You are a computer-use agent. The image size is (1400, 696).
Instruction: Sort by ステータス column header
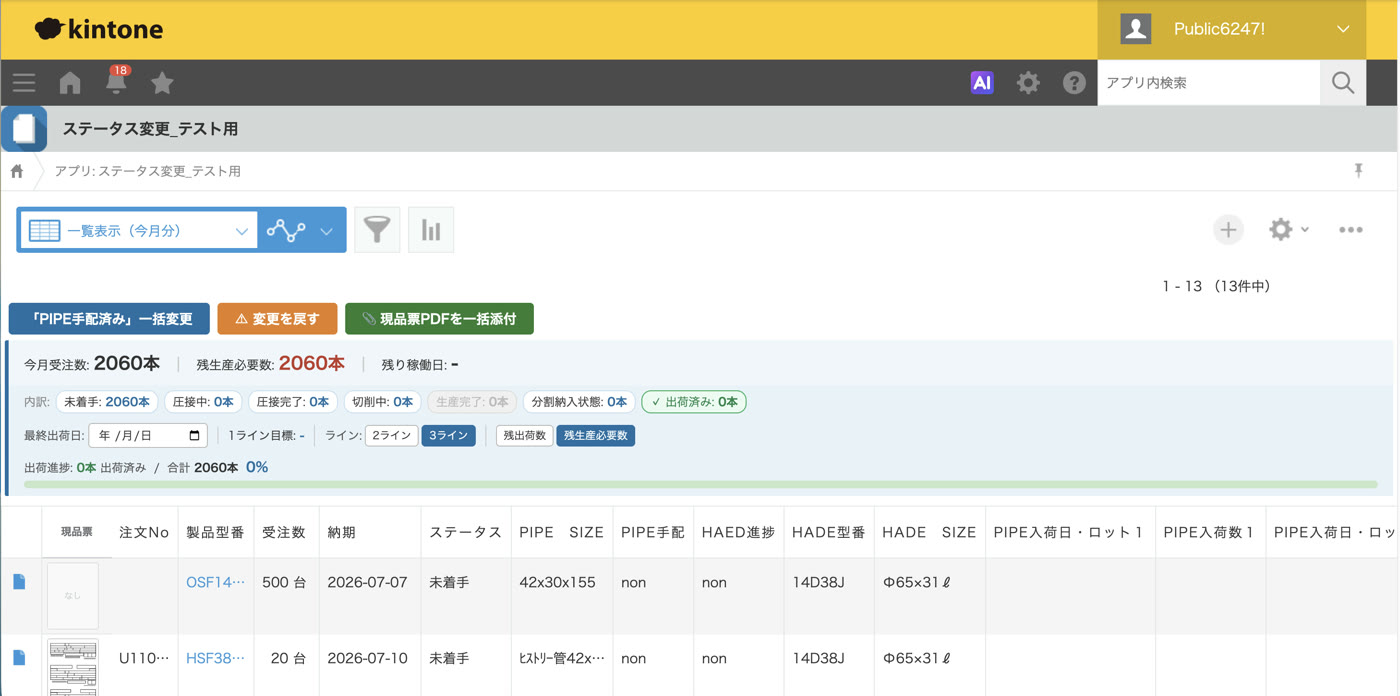pyautogui.click(x=465, y=532)
